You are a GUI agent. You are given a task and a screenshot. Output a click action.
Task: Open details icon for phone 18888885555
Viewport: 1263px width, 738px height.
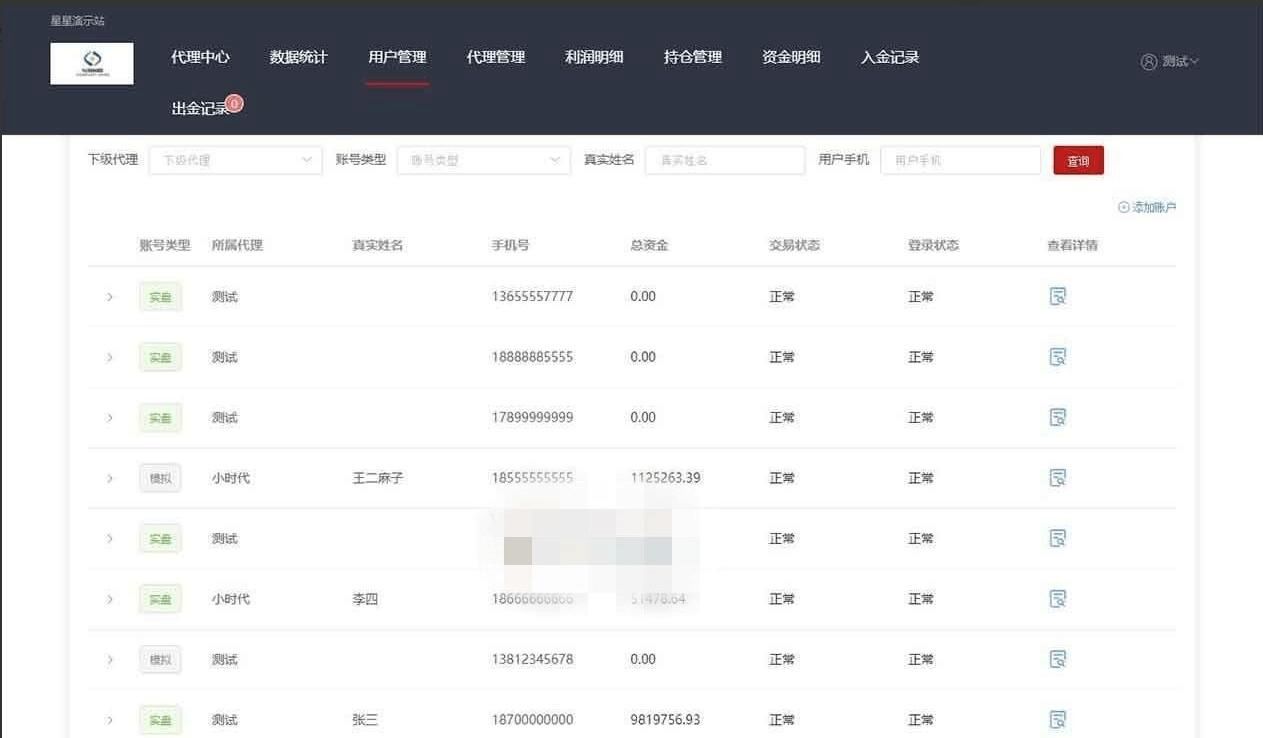pos(1057,357)
